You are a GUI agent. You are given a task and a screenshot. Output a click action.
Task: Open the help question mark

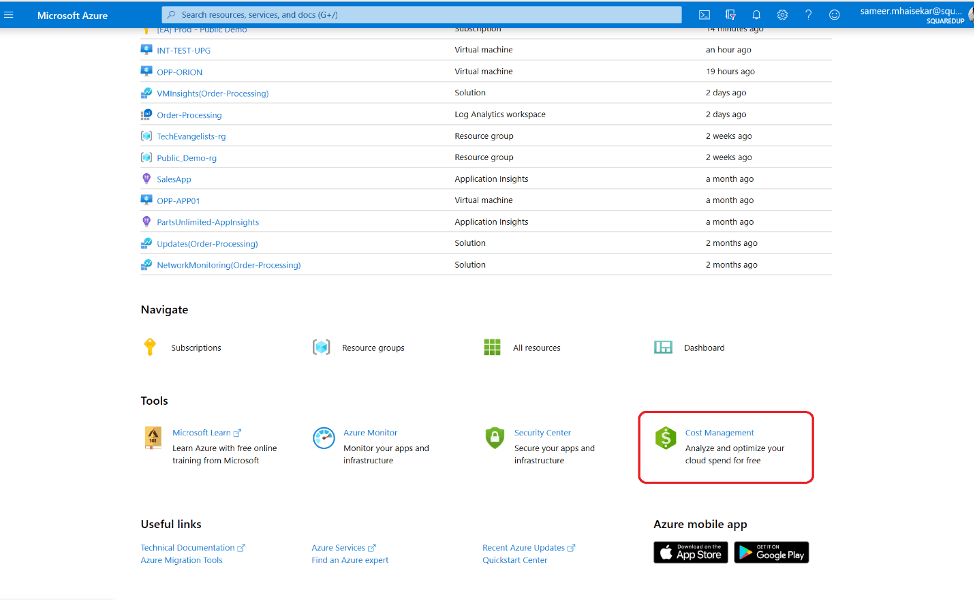click(808, 15)
